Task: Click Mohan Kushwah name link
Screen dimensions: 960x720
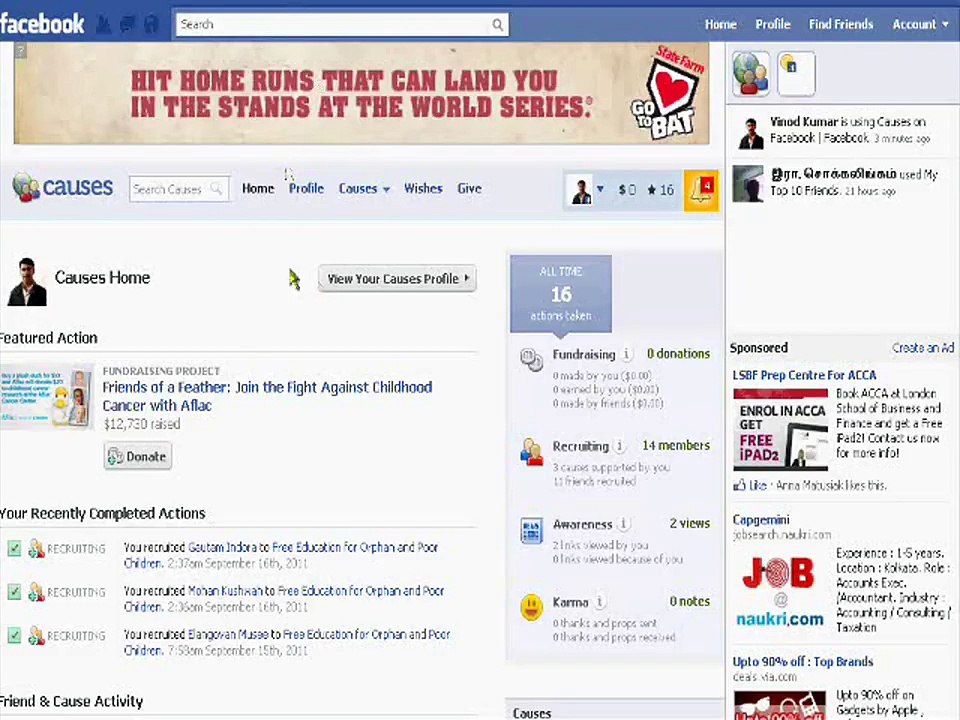Action: 225,591
